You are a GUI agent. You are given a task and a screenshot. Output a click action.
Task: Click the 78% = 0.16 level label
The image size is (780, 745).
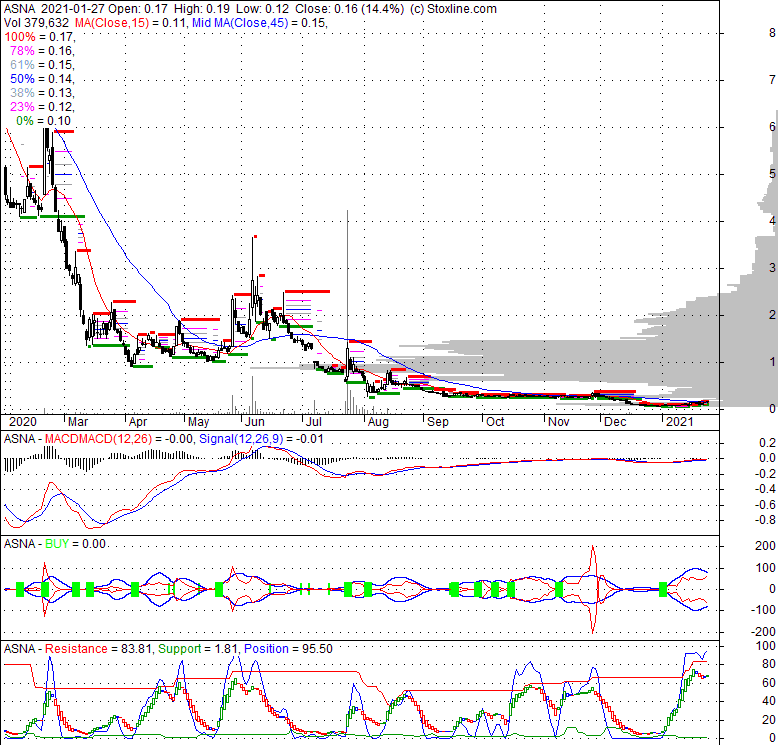42,51
